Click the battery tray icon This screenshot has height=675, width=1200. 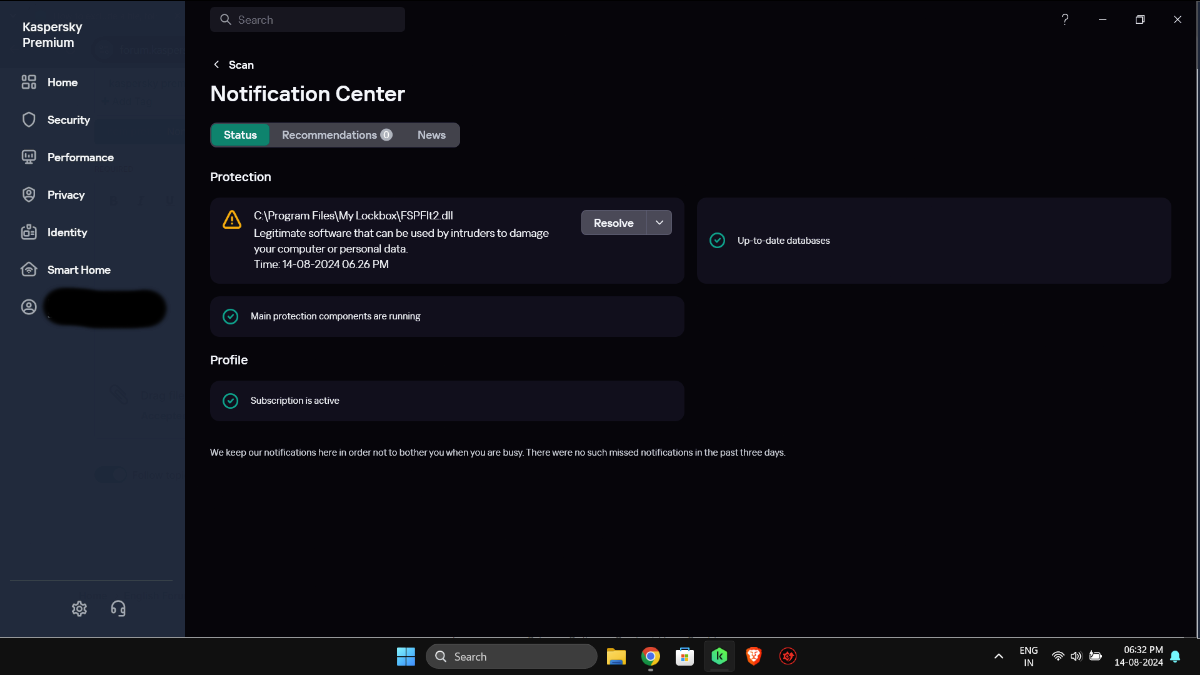coord(1096,657)
